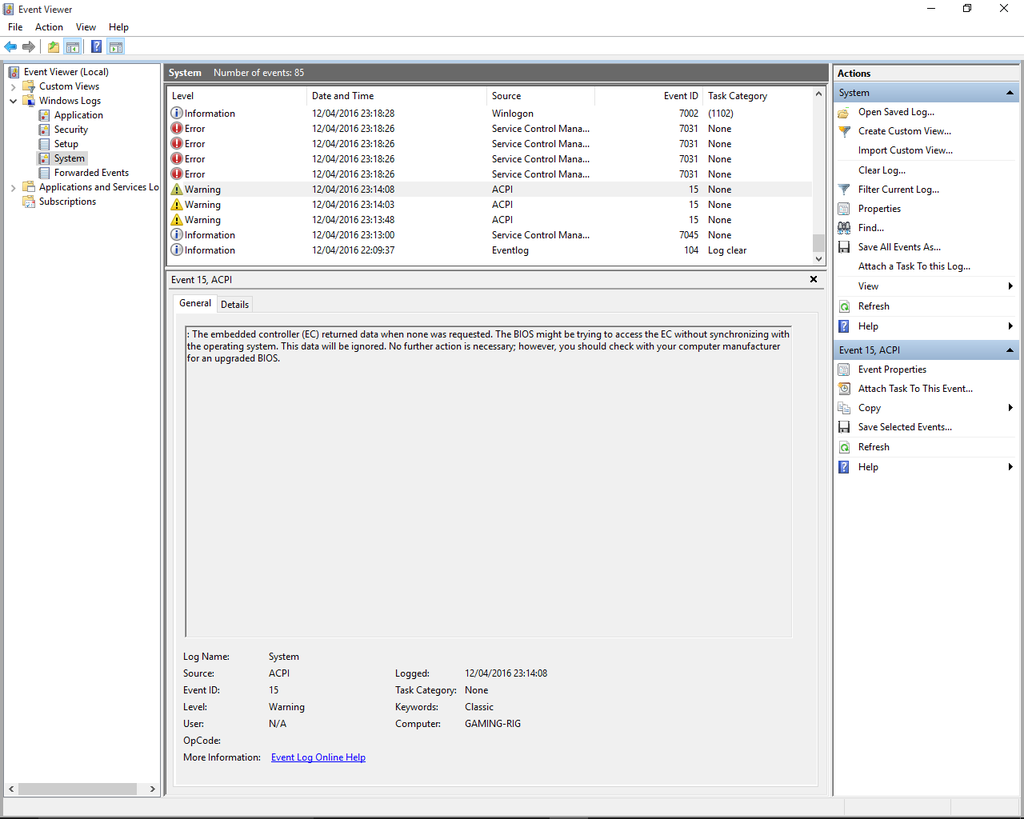This screenshot has height=819, width=1024.
Task: Click the Open Saved Log folder icon
Action: click(844, 112)
